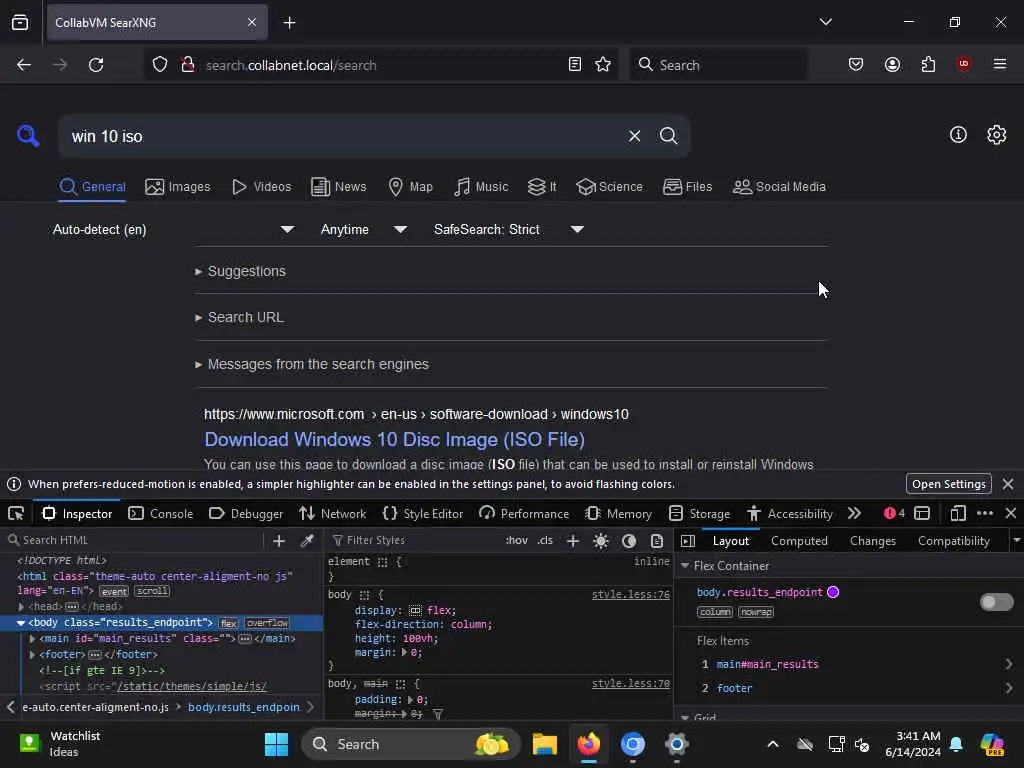Viewport: 1024px width, 768px height.
Task: Show more DevTools tools chevron
Action: [x=854, y=514]
